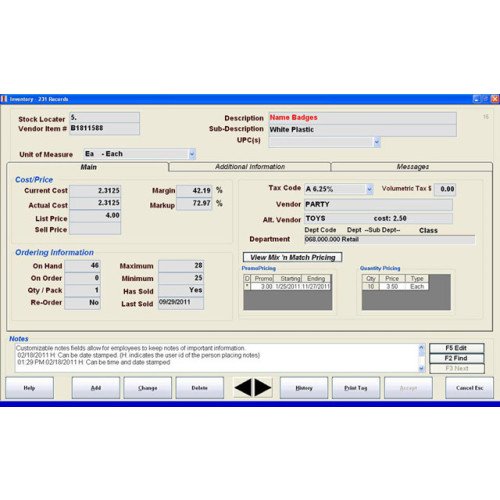The image size is (500, 500).
Task: Click the Change button
Action: (148, 388)
